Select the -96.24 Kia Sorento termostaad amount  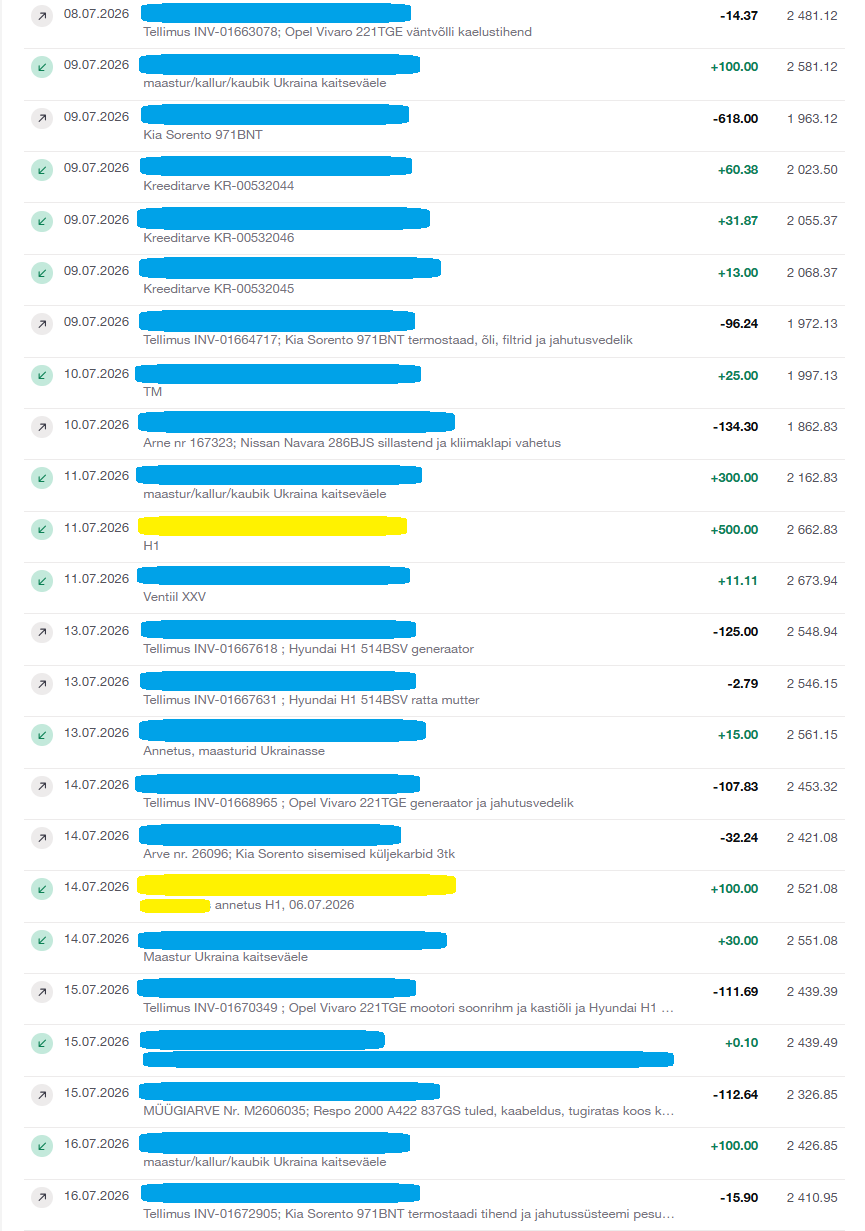(739, 324)
